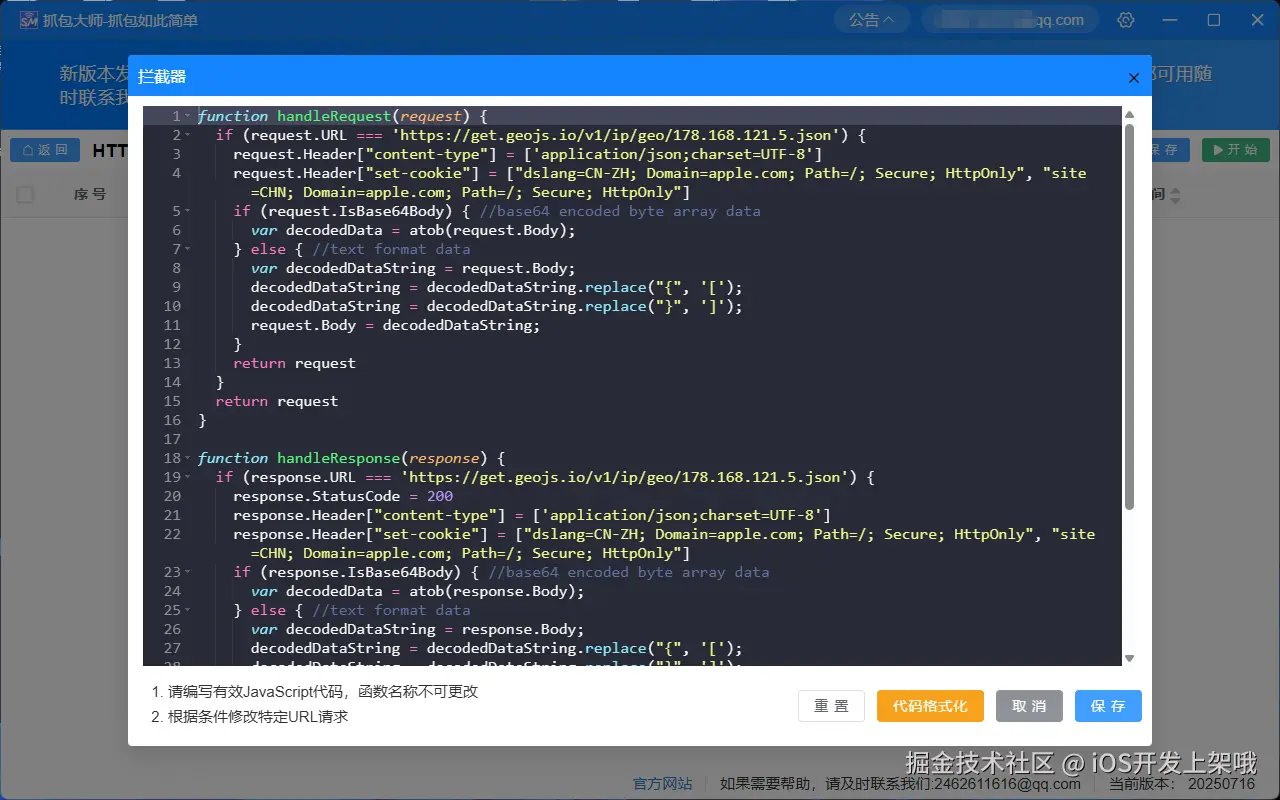Fold the if block at line 2
The width and height of the screenshot is (1280, 800).
(x=187, y=135)
